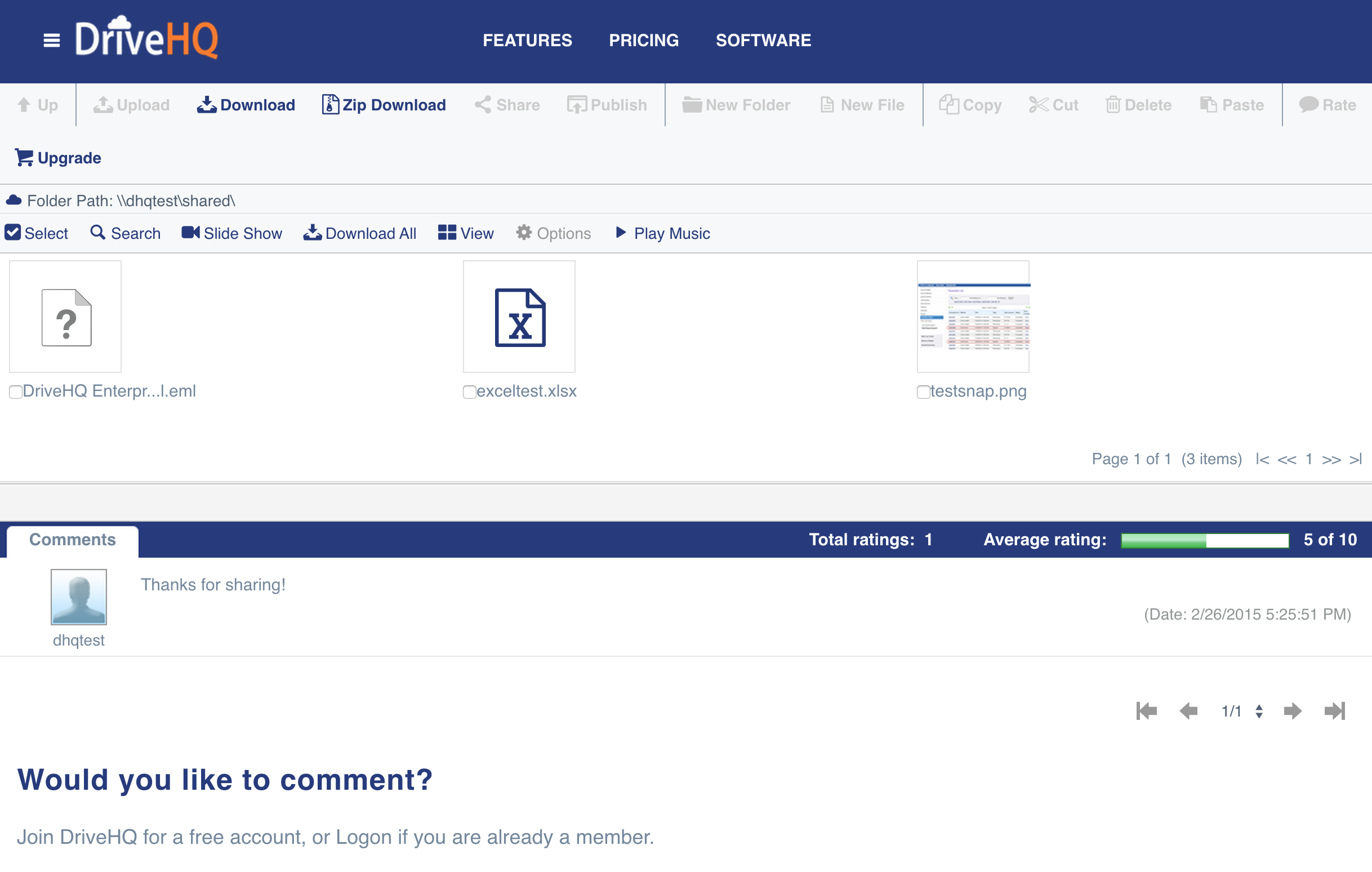Screen dimensions: 1372x872
Task: Click the average rating bar
Action: click(1205, 540)
